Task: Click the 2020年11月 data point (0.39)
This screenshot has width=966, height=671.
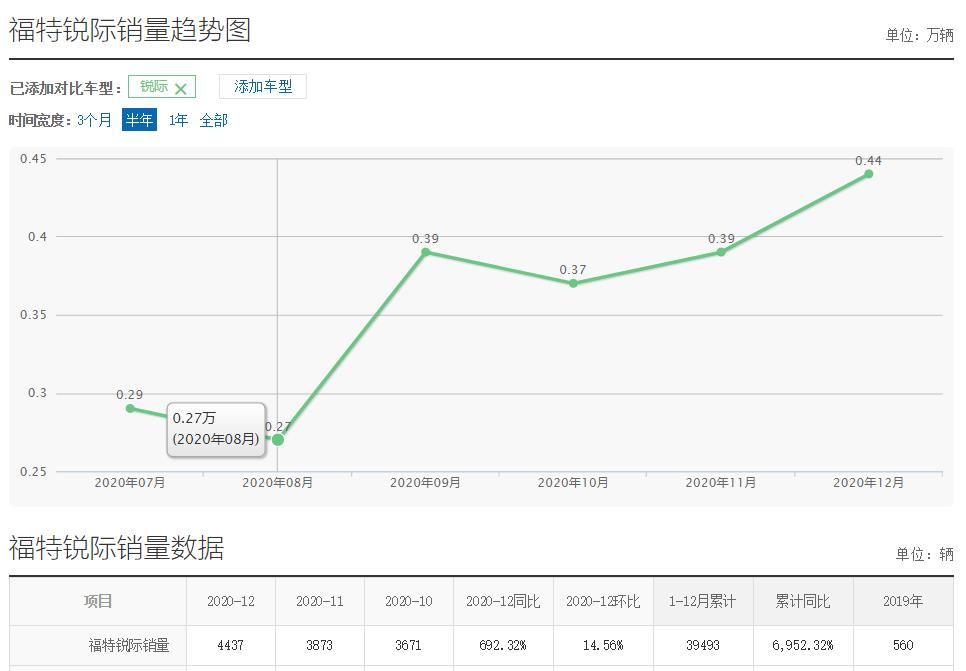Action: tap(721, 252)
